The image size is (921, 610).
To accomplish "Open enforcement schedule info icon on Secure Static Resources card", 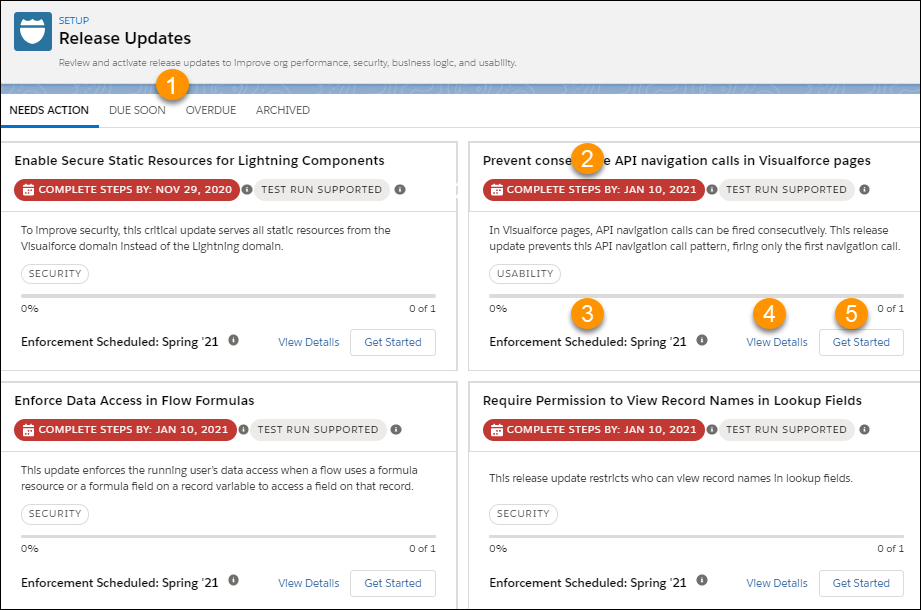I will click(234, 341).
